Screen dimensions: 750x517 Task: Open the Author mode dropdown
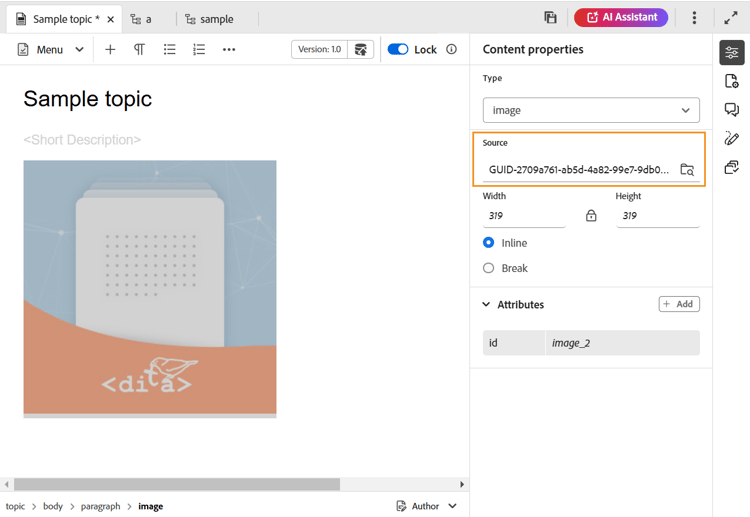pos(427,506)
